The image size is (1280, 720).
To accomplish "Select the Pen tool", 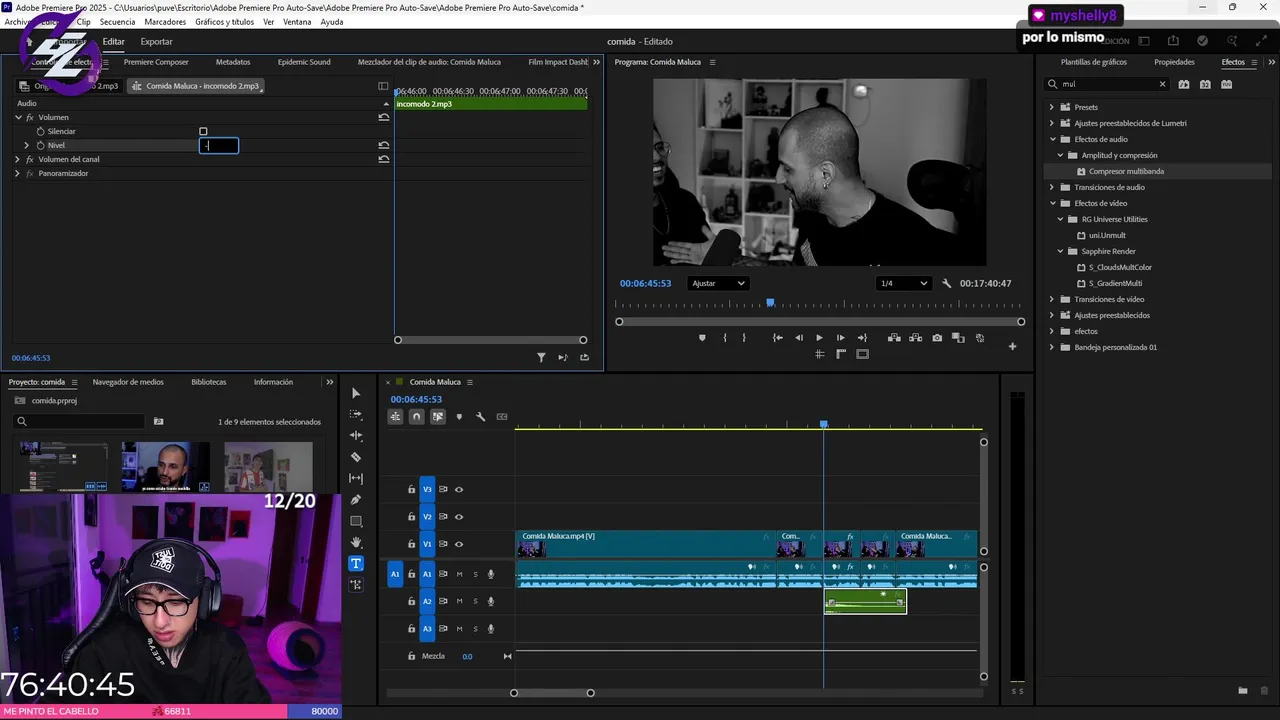I will (x=356, y=499).
